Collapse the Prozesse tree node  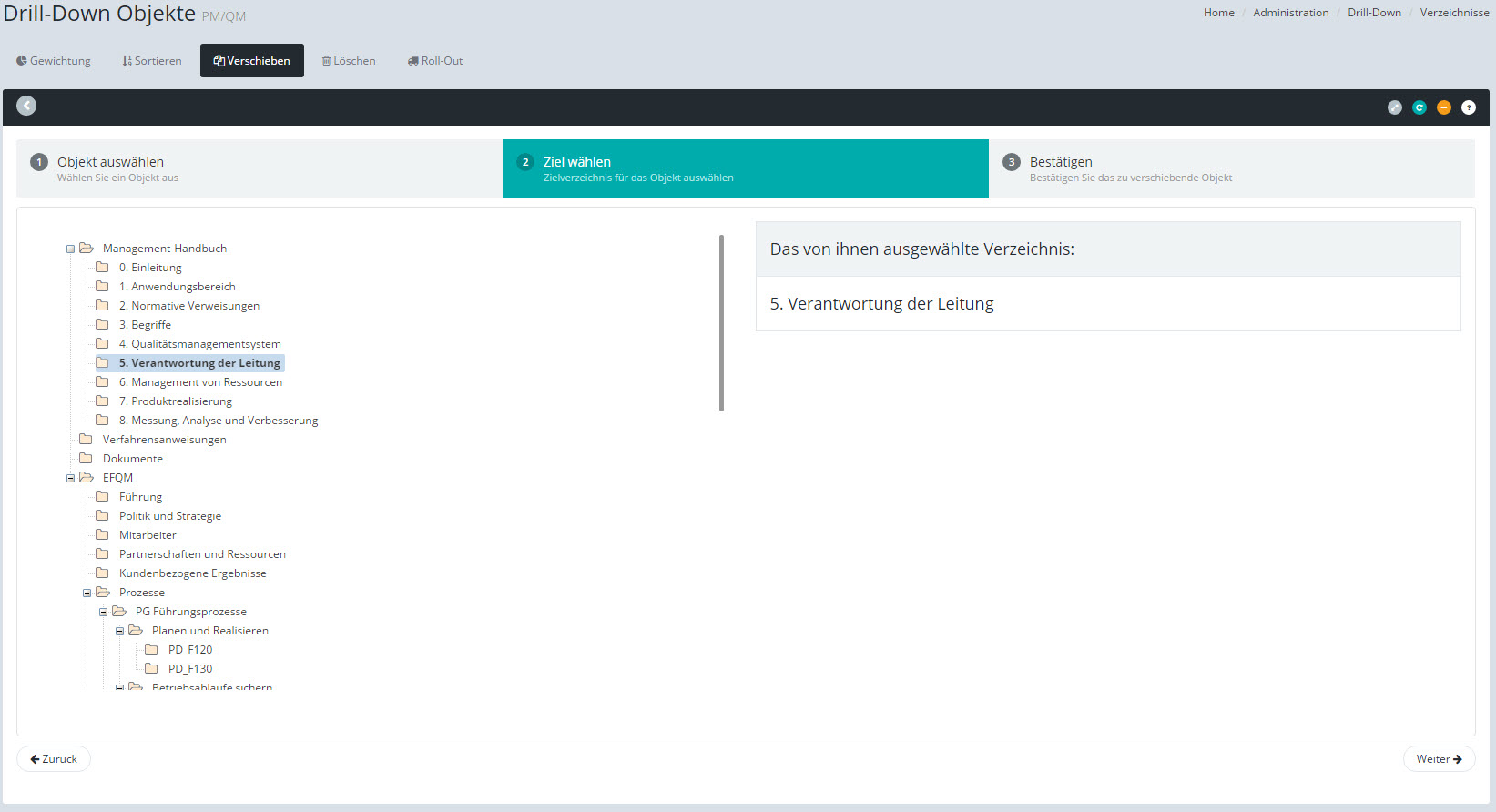(87, 593)
